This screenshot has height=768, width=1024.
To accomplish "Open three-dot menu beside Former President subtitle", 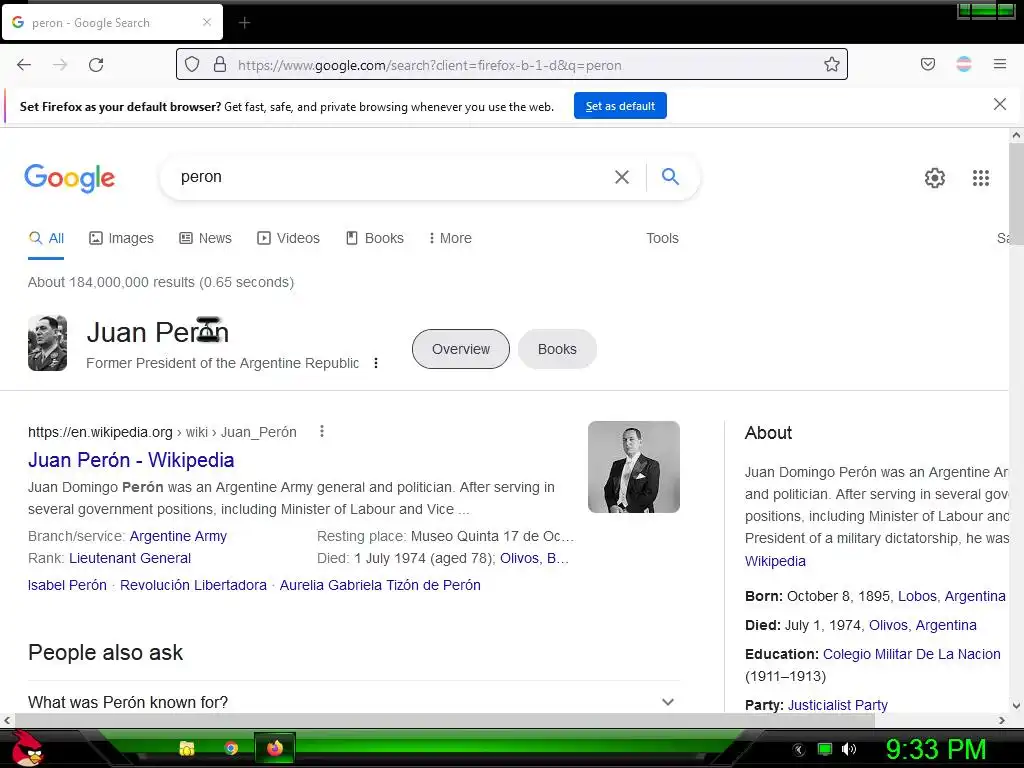I will [376, 363].
